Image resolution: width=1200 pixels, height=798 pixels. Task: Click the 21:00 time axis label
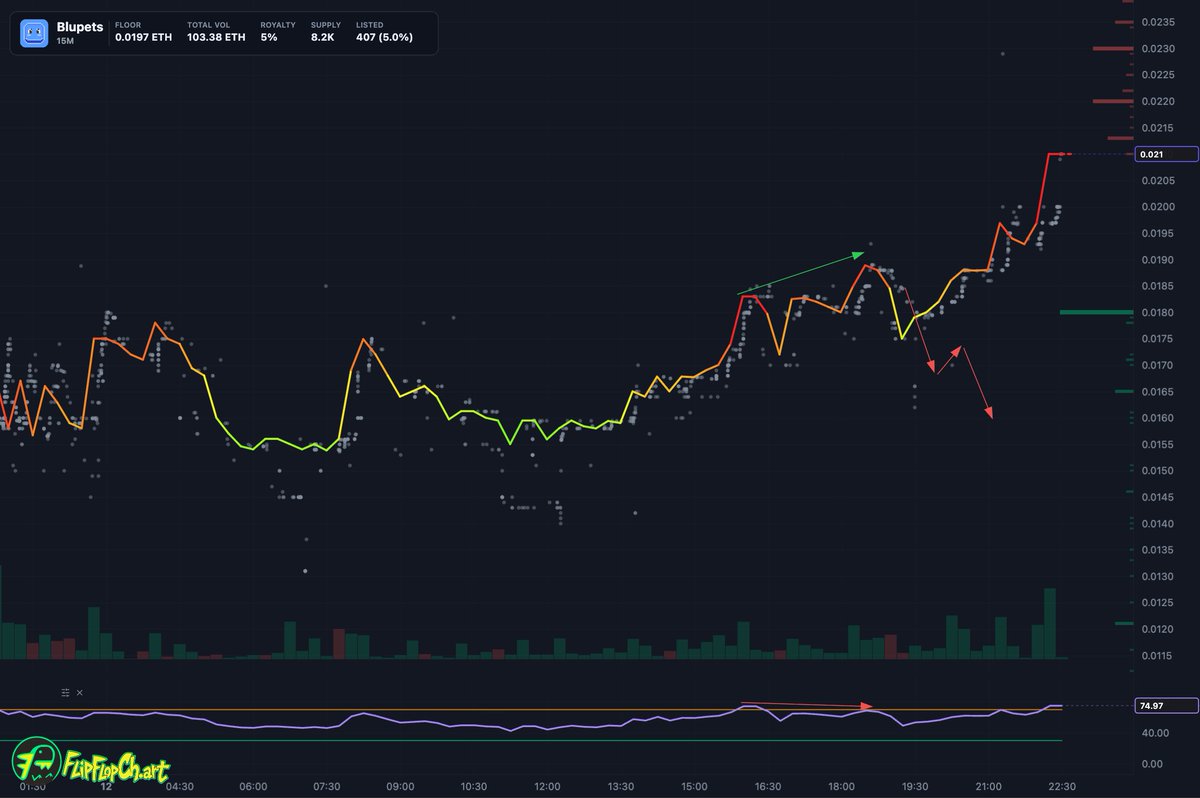[989, 786]
